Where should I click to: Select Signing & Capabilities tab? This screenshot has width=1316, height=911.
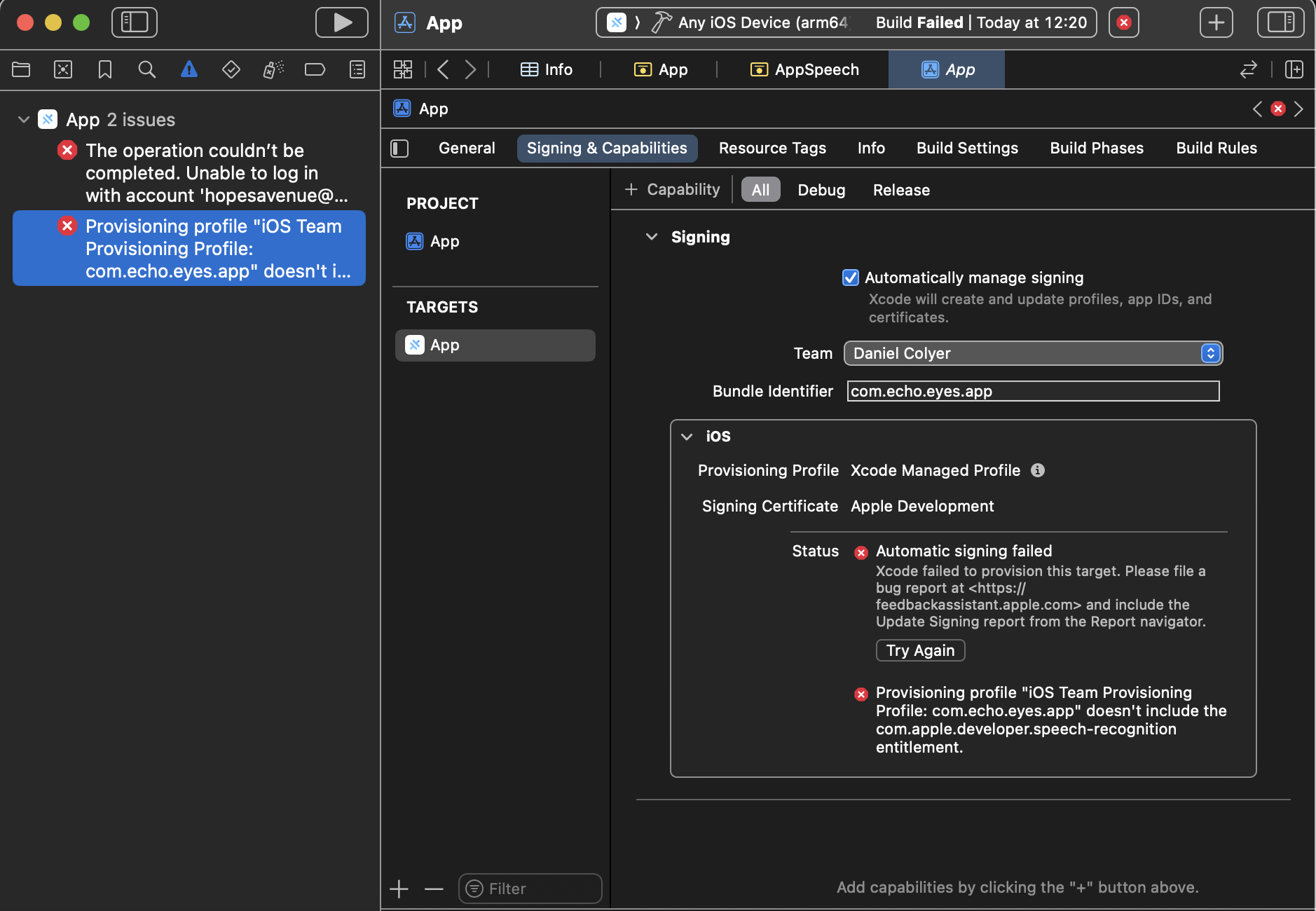(x=607, y=149)
